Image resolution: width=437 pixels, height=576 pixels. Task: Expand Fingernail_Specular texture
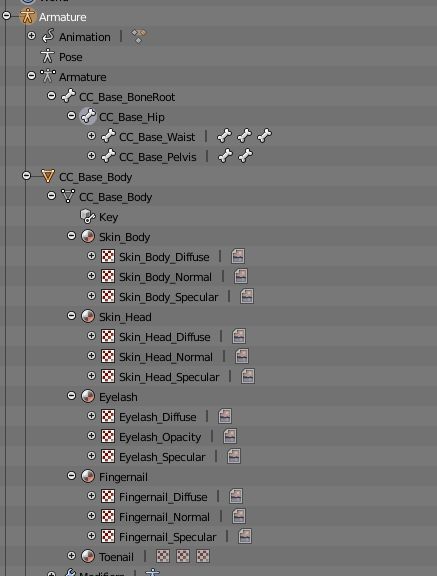[91, 536]
